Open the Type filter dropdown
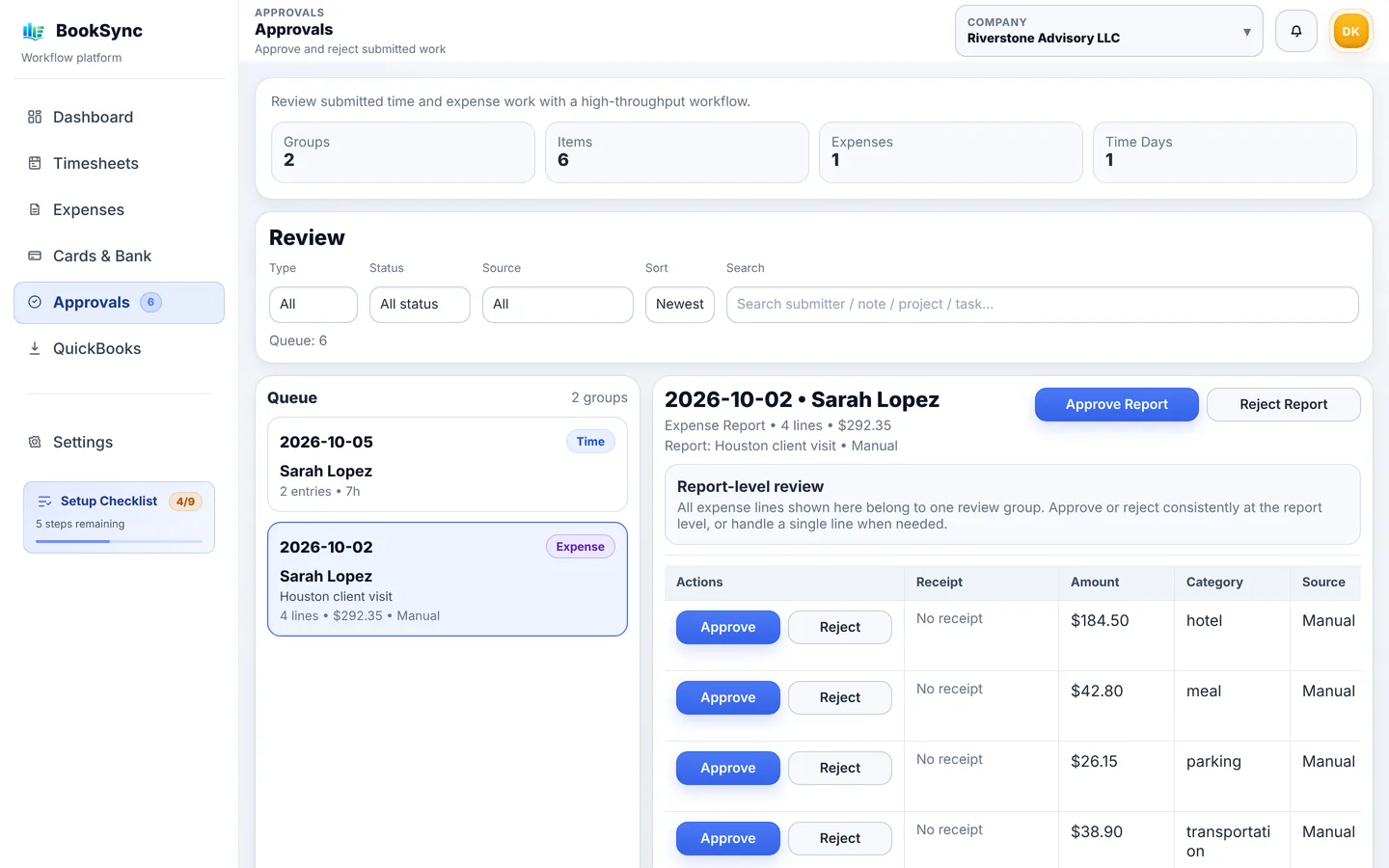The image size is (1389, 868). tap(313, 305)
